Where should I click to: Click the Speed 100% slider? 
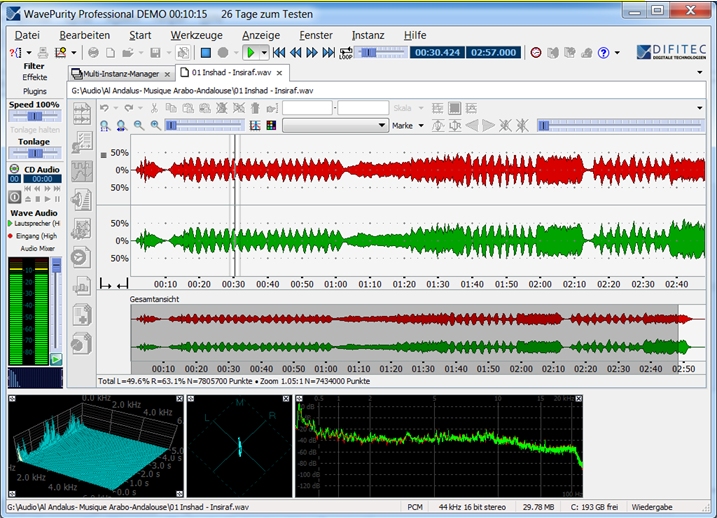(x=35, y=116)
